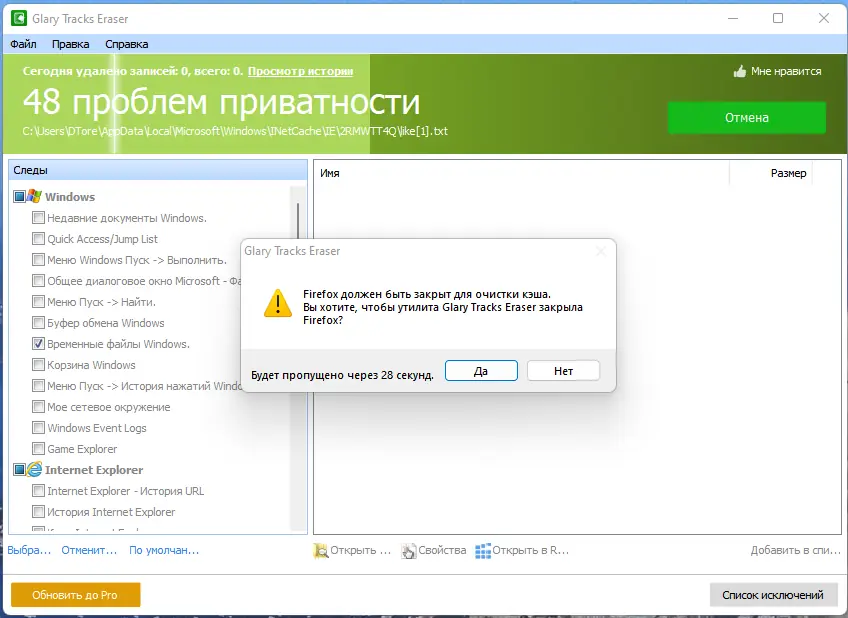Click the Имя column header

click(x=521, y=173)
